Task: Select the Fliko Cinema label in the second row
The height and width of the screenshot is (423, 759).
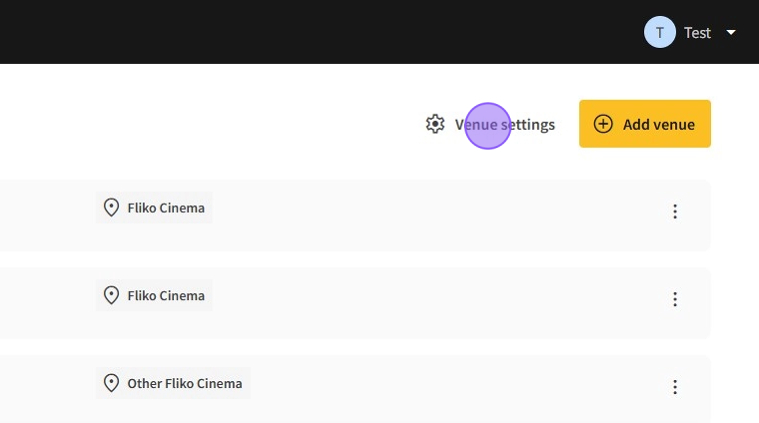Action: click(166, 295)
